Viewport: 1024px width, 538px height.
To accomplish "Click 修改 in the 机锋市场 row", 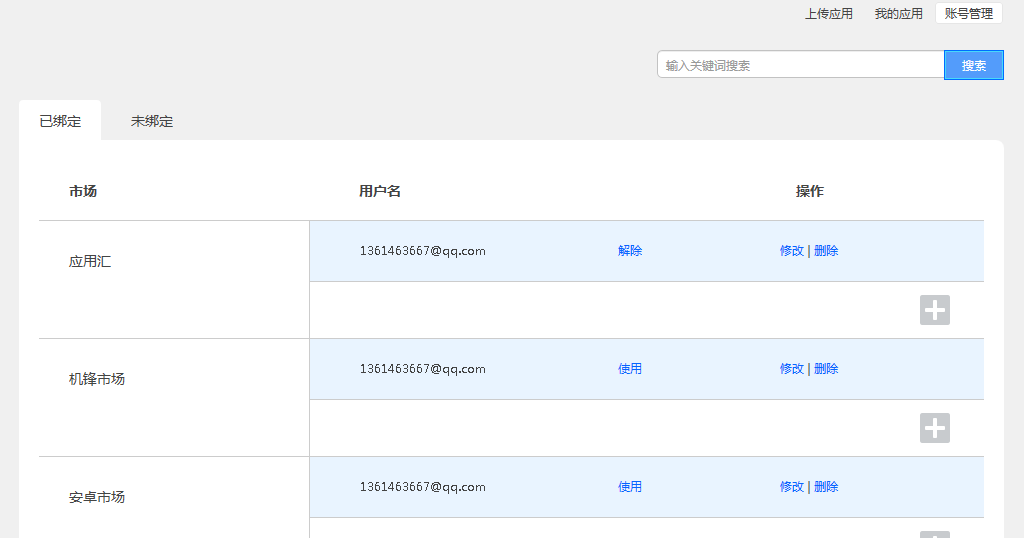I will [792, 369].
